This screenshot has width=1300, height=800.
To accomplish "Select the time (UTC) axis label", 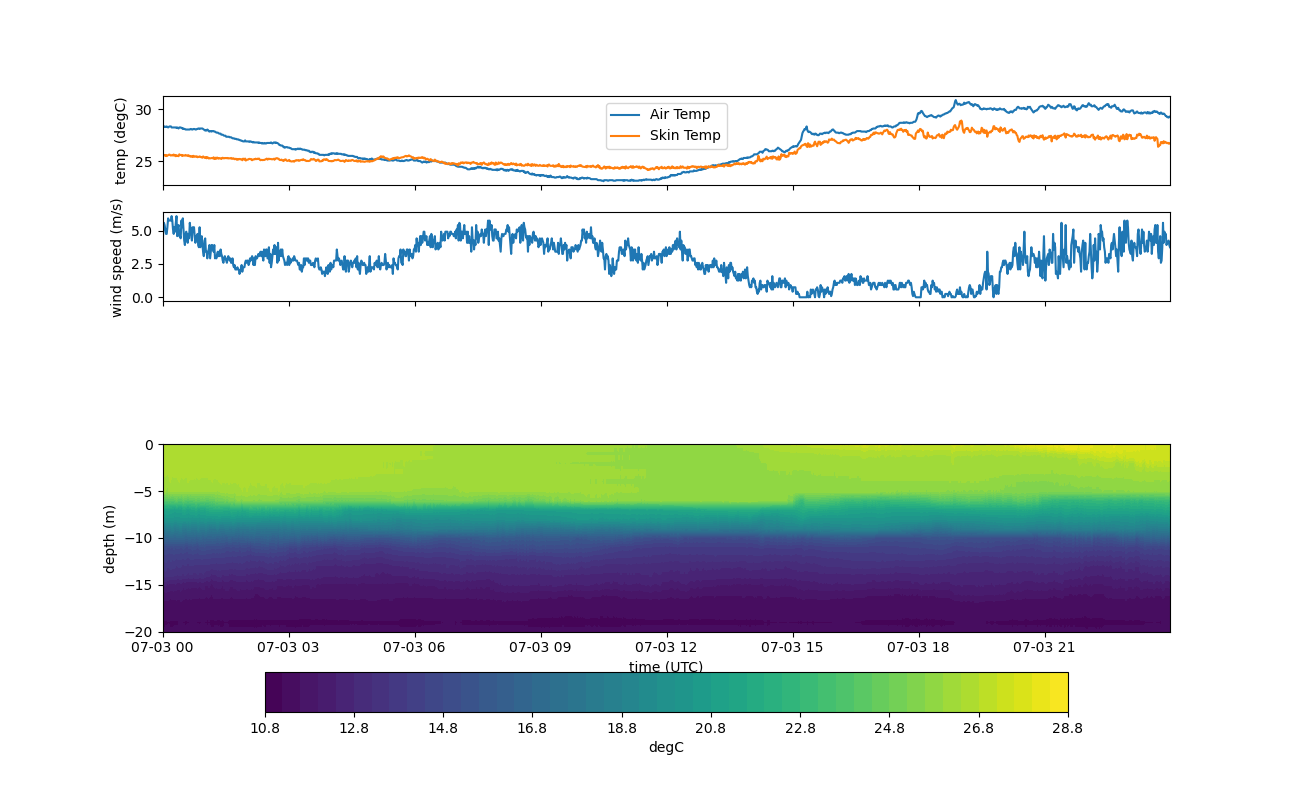I will point(666,667).
